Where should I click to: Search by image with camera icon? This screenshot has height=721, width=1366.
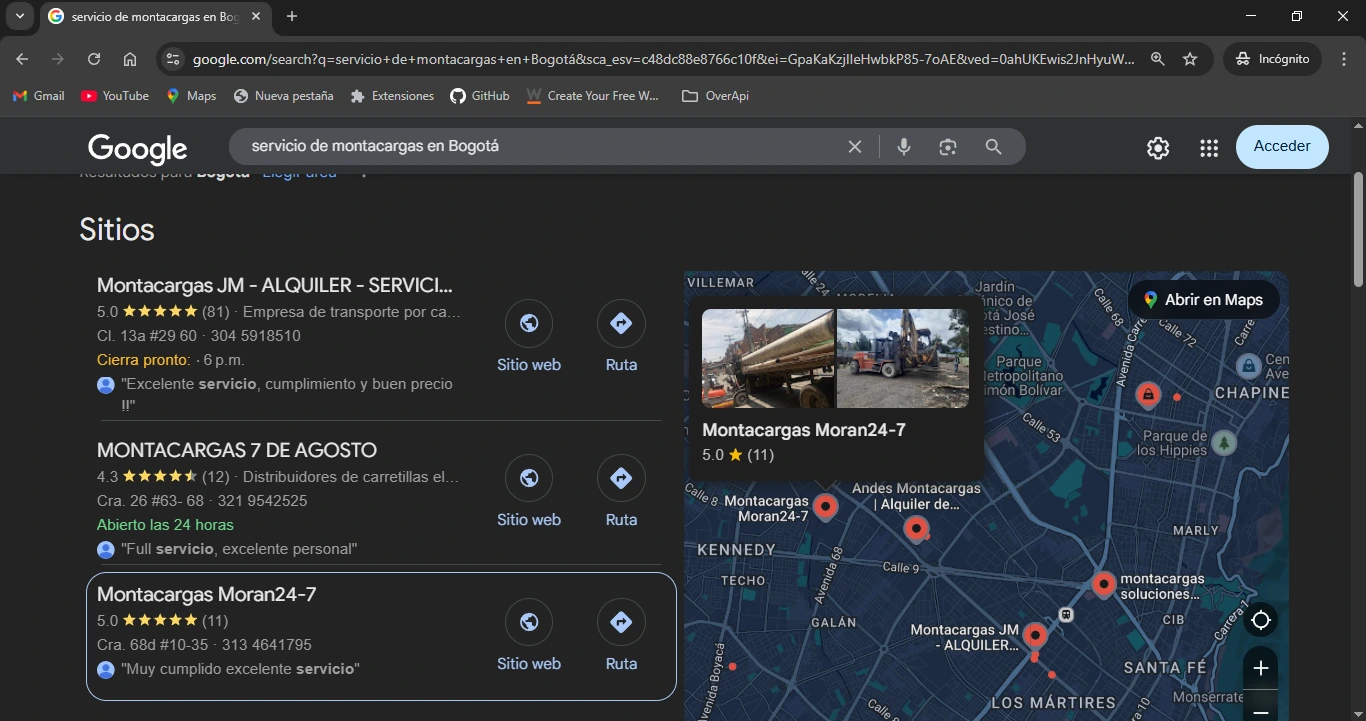tap(948, 147)
